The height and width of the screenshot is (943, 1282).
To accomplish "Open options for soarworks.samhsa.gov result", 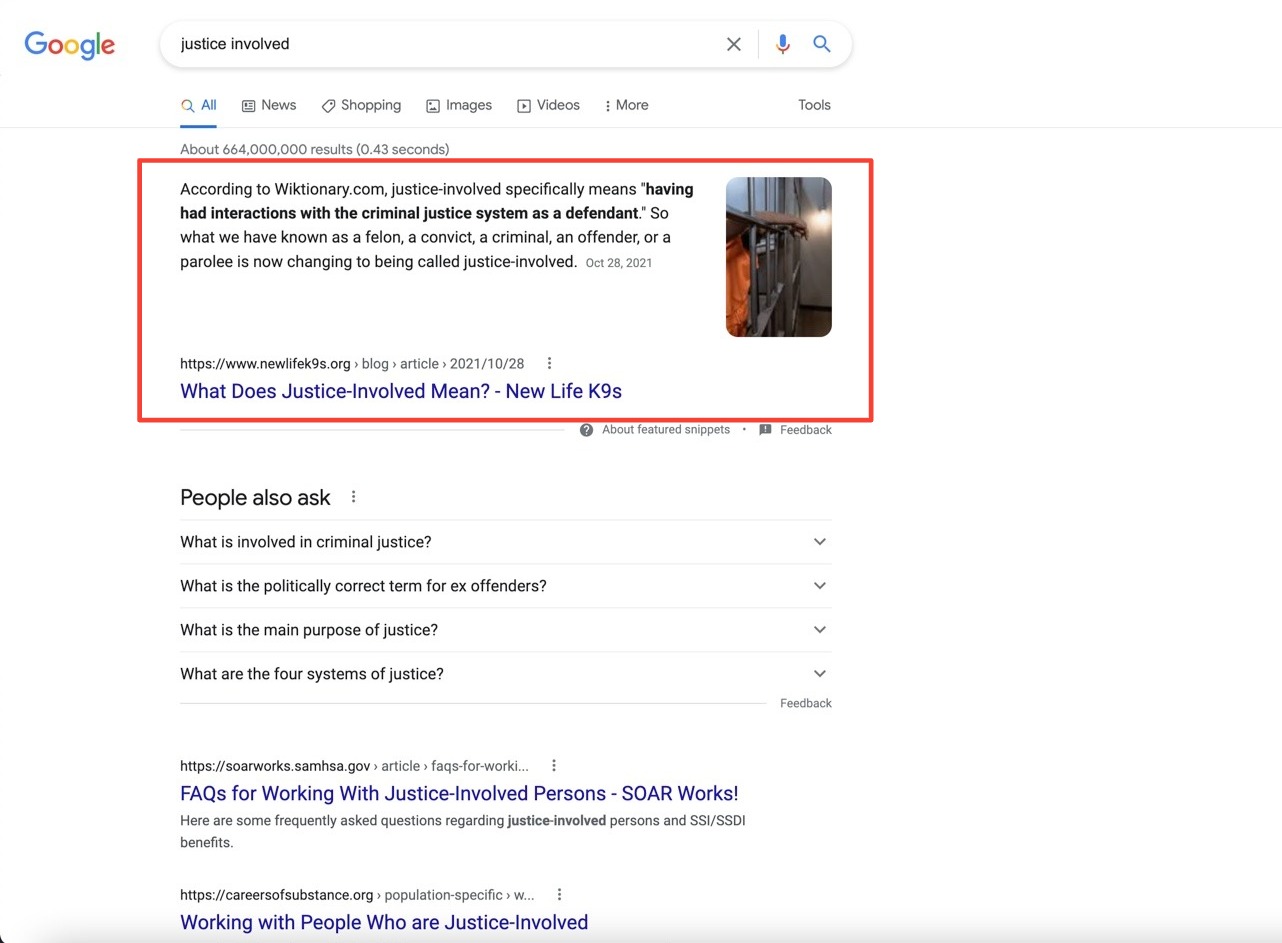I will tap(554, 766).
